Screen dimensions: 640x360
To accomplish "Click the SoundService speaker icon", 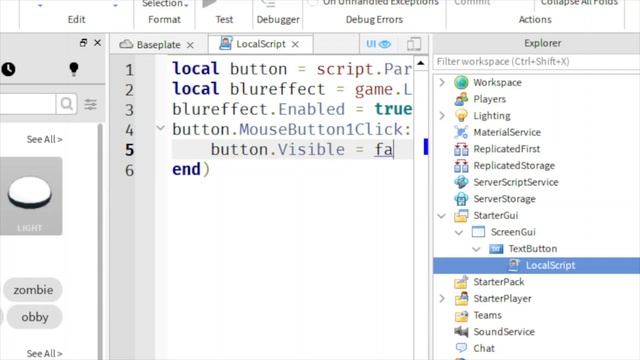I will (461, 331).
